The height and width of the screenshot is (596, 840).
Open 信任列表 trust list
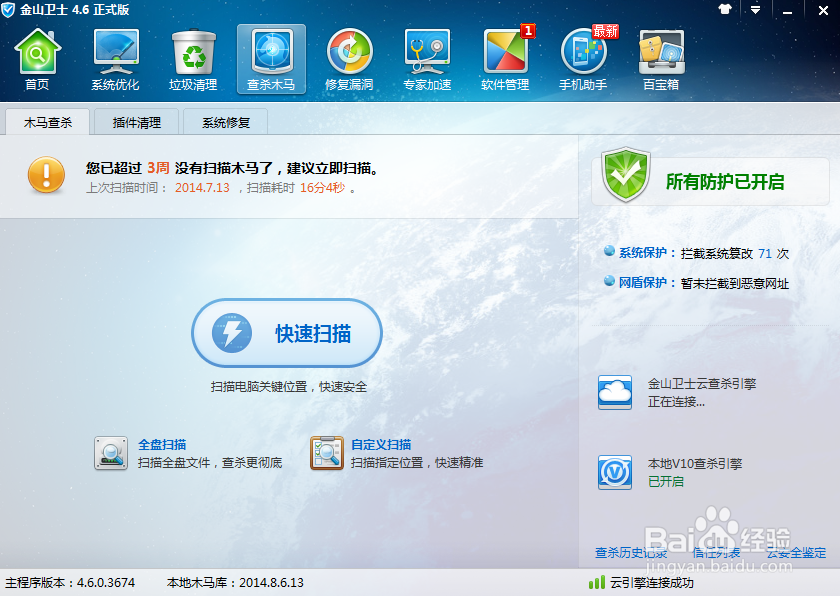(x=716, y=553)
